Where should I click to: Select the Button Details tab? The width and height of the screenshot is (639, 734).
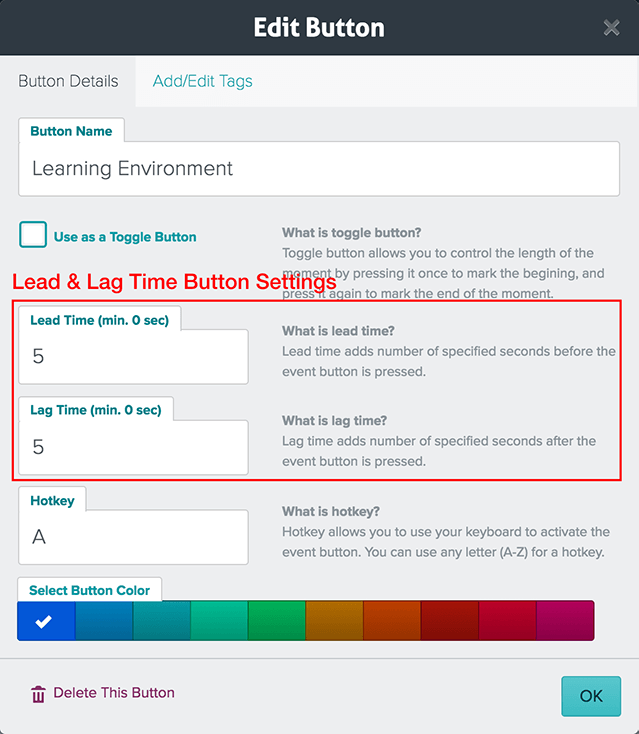click(68, 81)
